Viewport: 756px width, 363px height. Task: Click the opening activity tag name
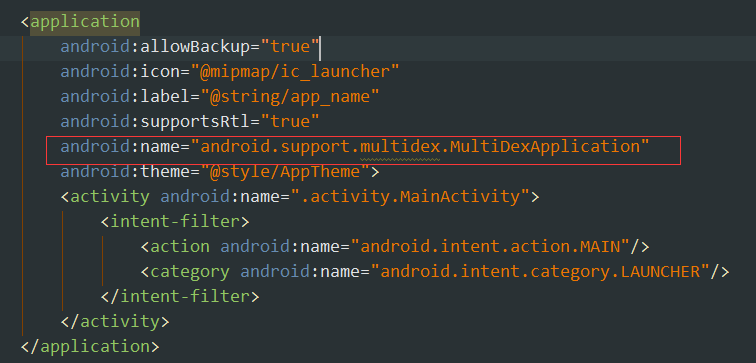click(110, 196)
